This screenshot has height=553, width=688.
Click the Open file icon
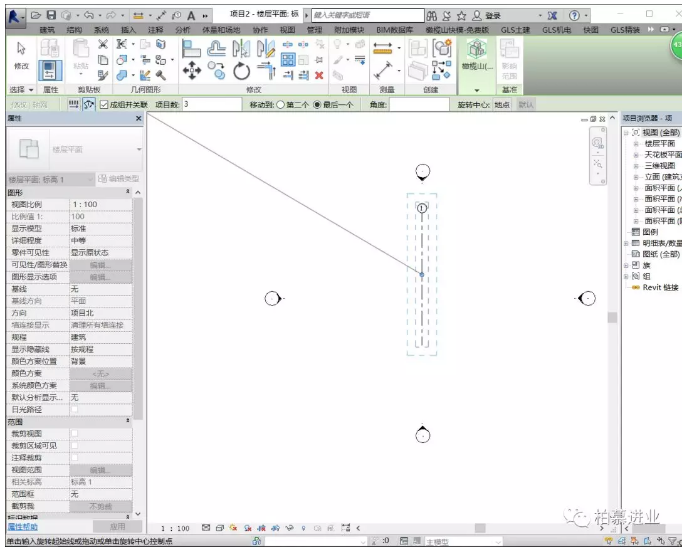36,15
